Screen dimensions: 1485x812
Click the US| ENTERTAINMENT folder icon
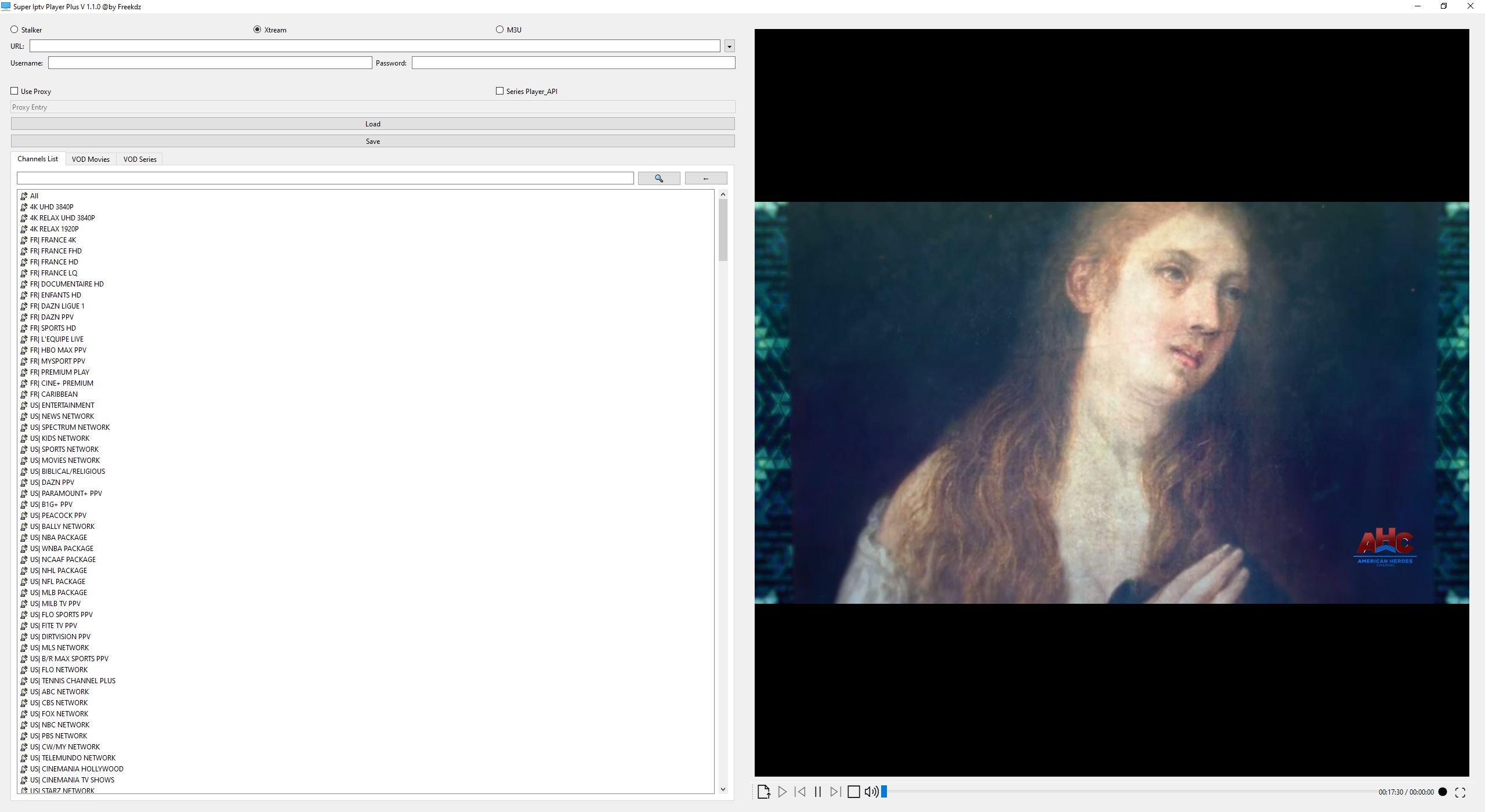tap(24, 405)
